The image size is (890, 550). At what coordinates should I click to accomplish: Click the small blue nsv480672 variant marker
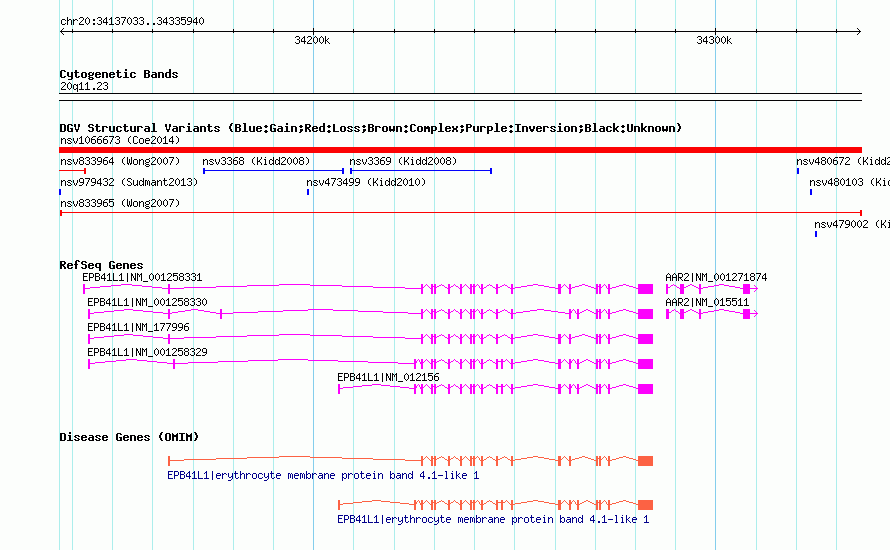[798, 171]
